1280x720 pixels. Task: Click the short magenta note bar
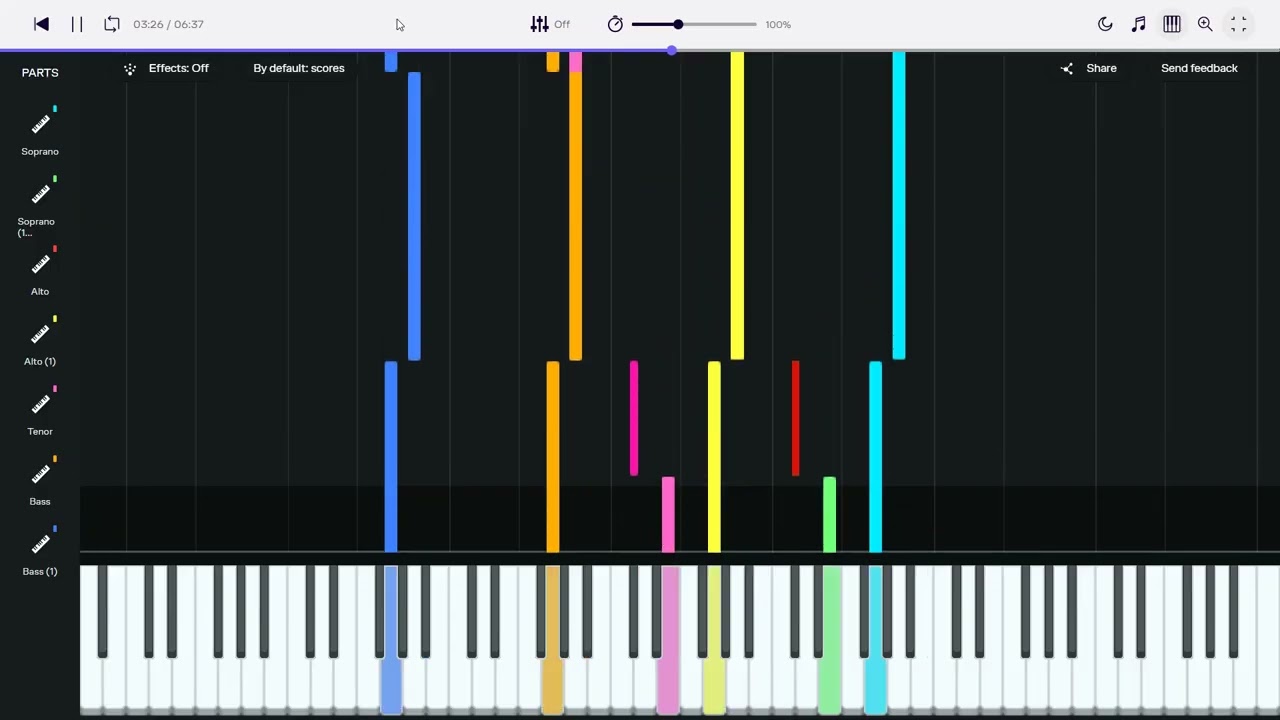pos(634,419)
